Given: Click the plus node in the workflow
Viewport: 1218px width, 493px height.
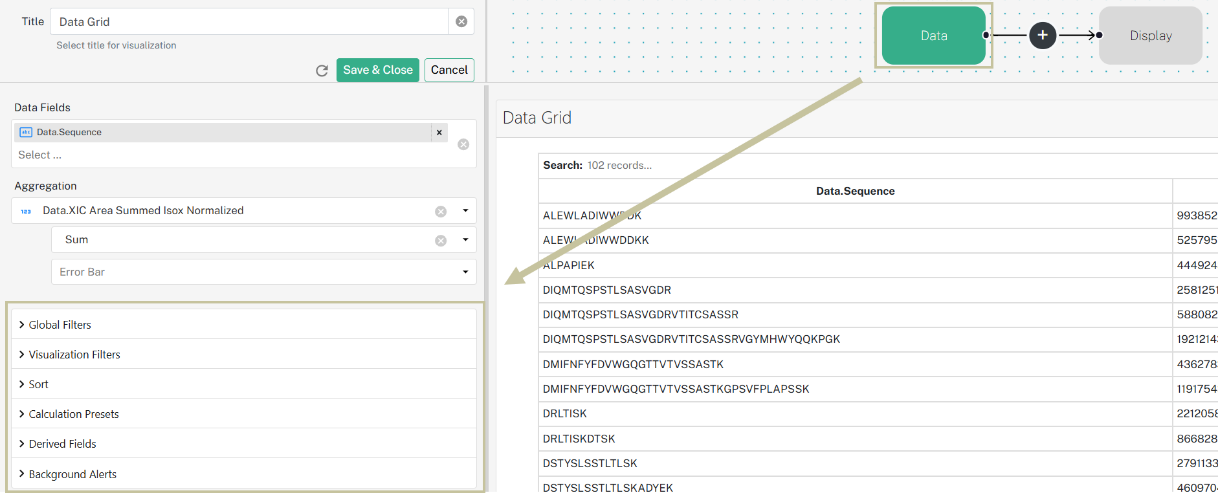Looking at the screenshot, I should [x=1043, y=35].
